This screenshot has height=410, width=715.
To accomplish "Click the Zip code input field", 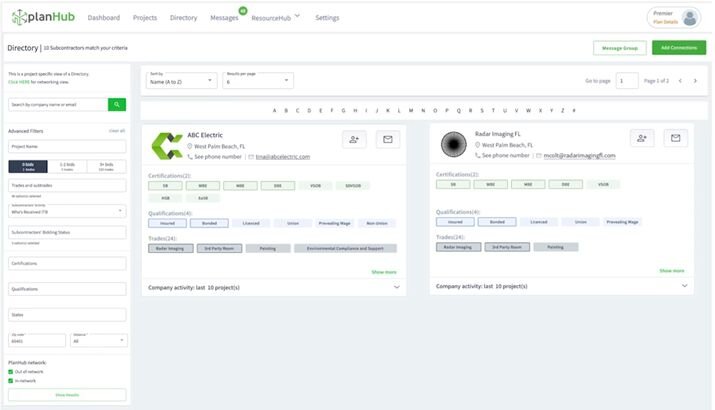I will (x=37, y=340).
